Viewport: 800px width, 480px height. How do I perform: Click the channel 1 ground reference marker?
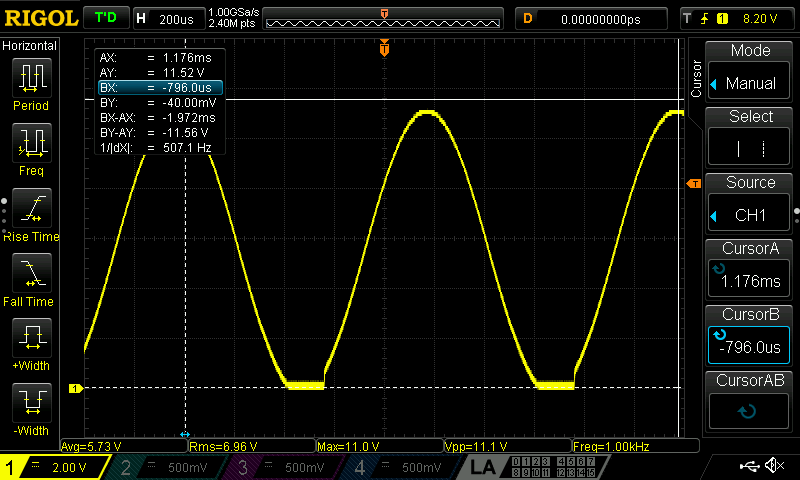[76, 389]
